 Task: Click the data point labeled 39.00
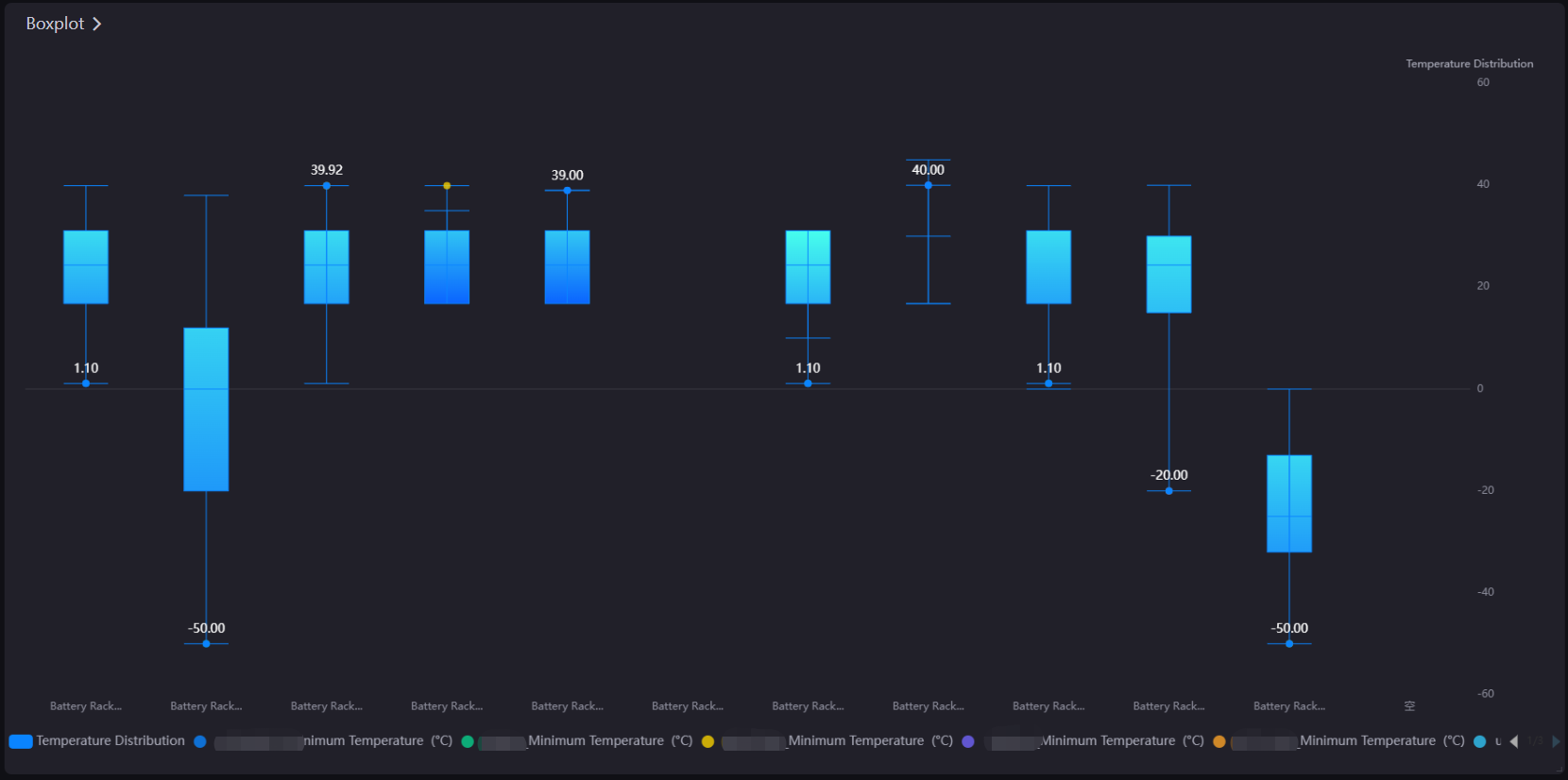(567, 191)
